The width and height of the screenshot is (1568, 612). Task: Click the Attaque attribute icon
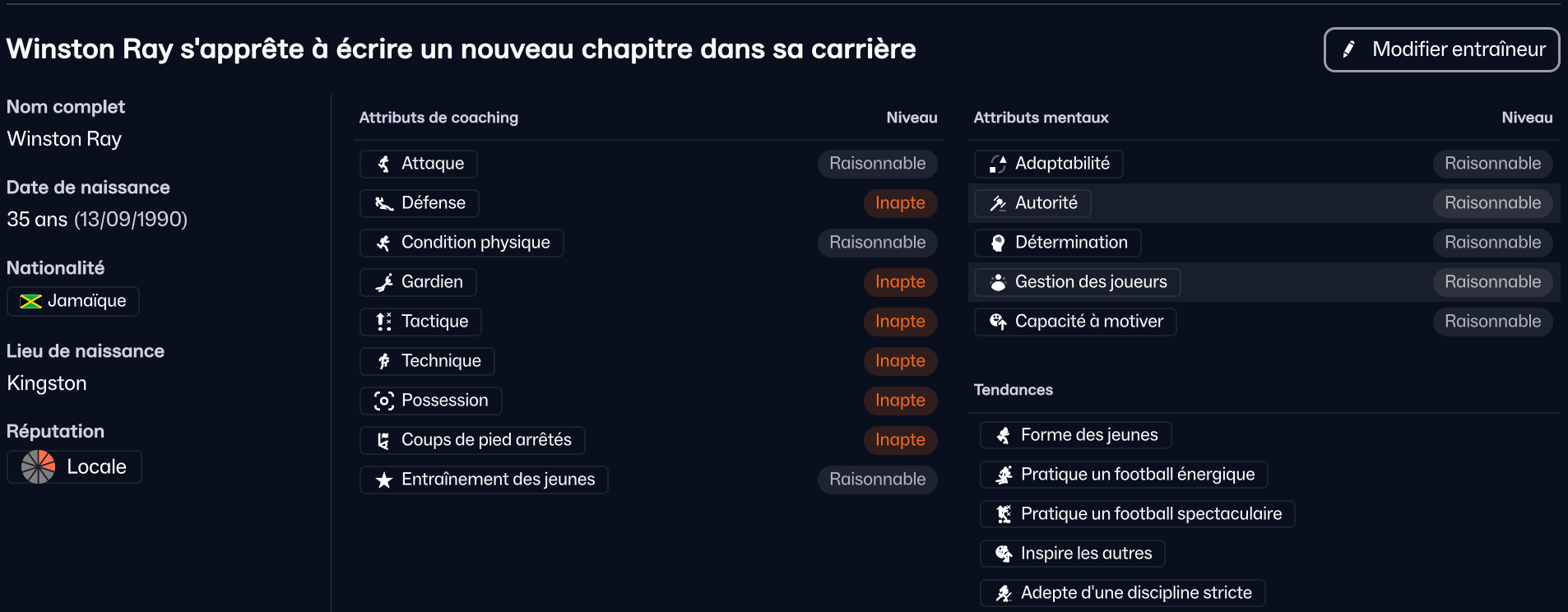click(383, 164)
